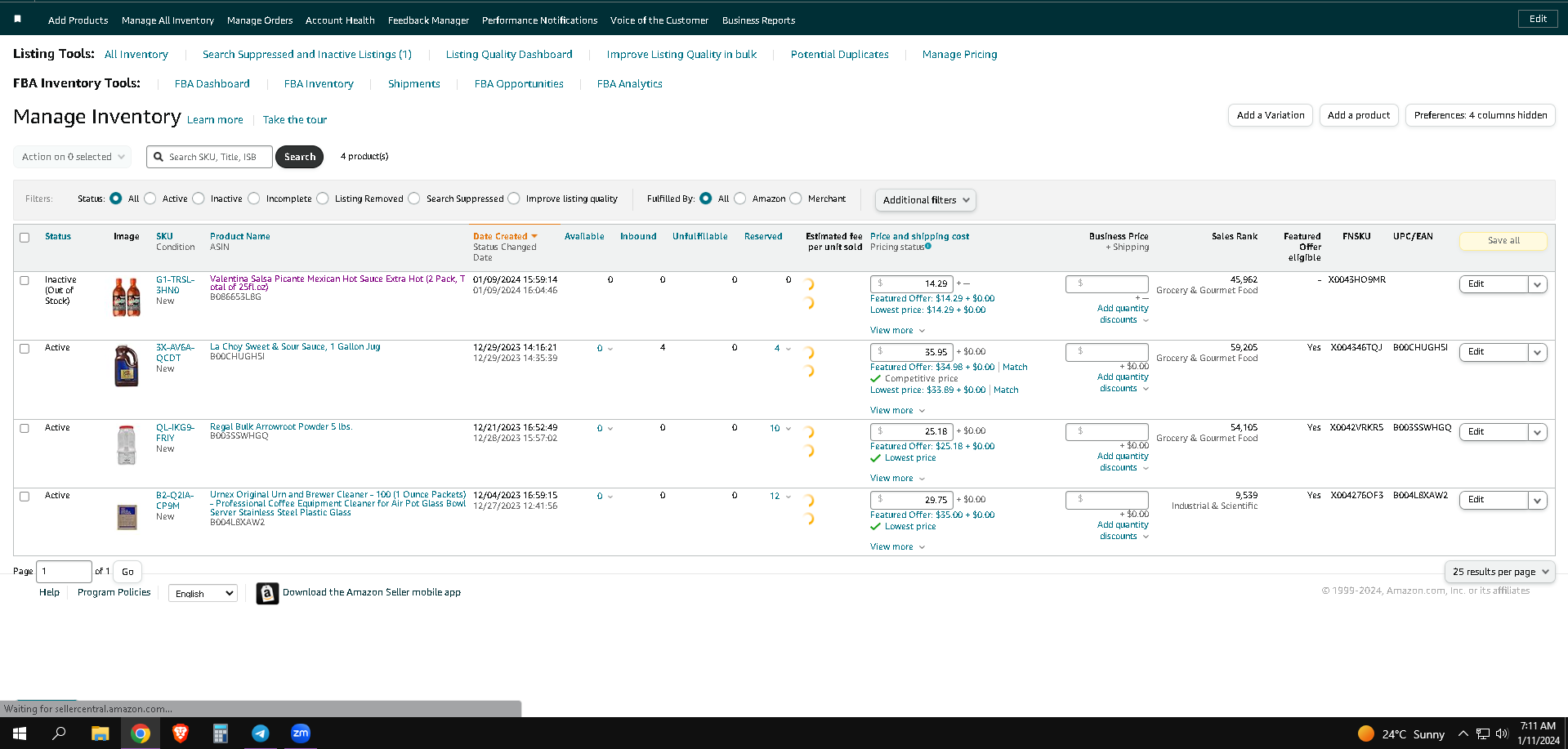Open Feedback Manager
Viewport: 1568px width, 749px height.
pyautogui.click(x=428, y=20)
